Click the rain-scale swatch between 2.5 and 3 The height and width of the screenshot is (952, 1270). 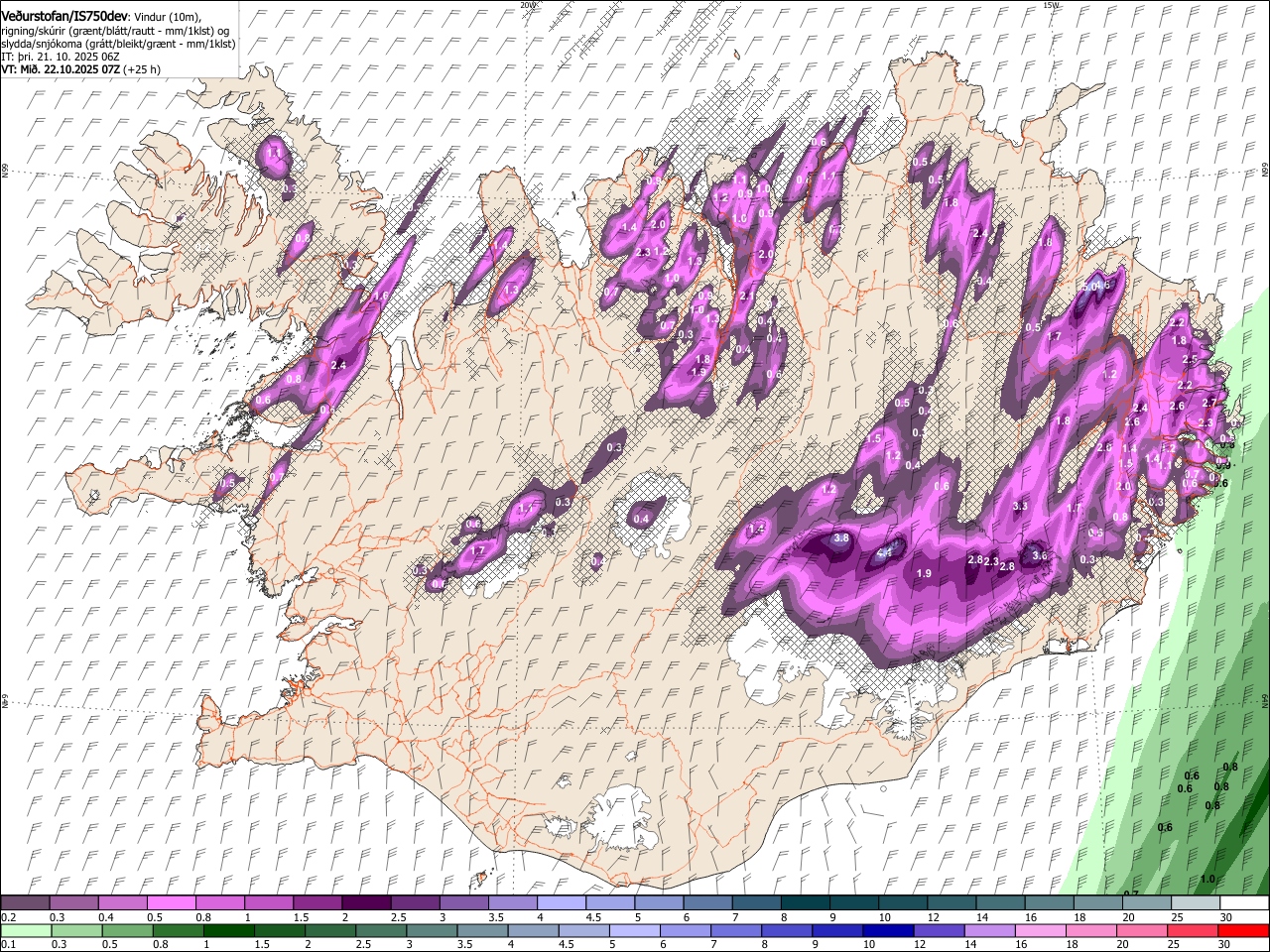(x=380, y=931)
